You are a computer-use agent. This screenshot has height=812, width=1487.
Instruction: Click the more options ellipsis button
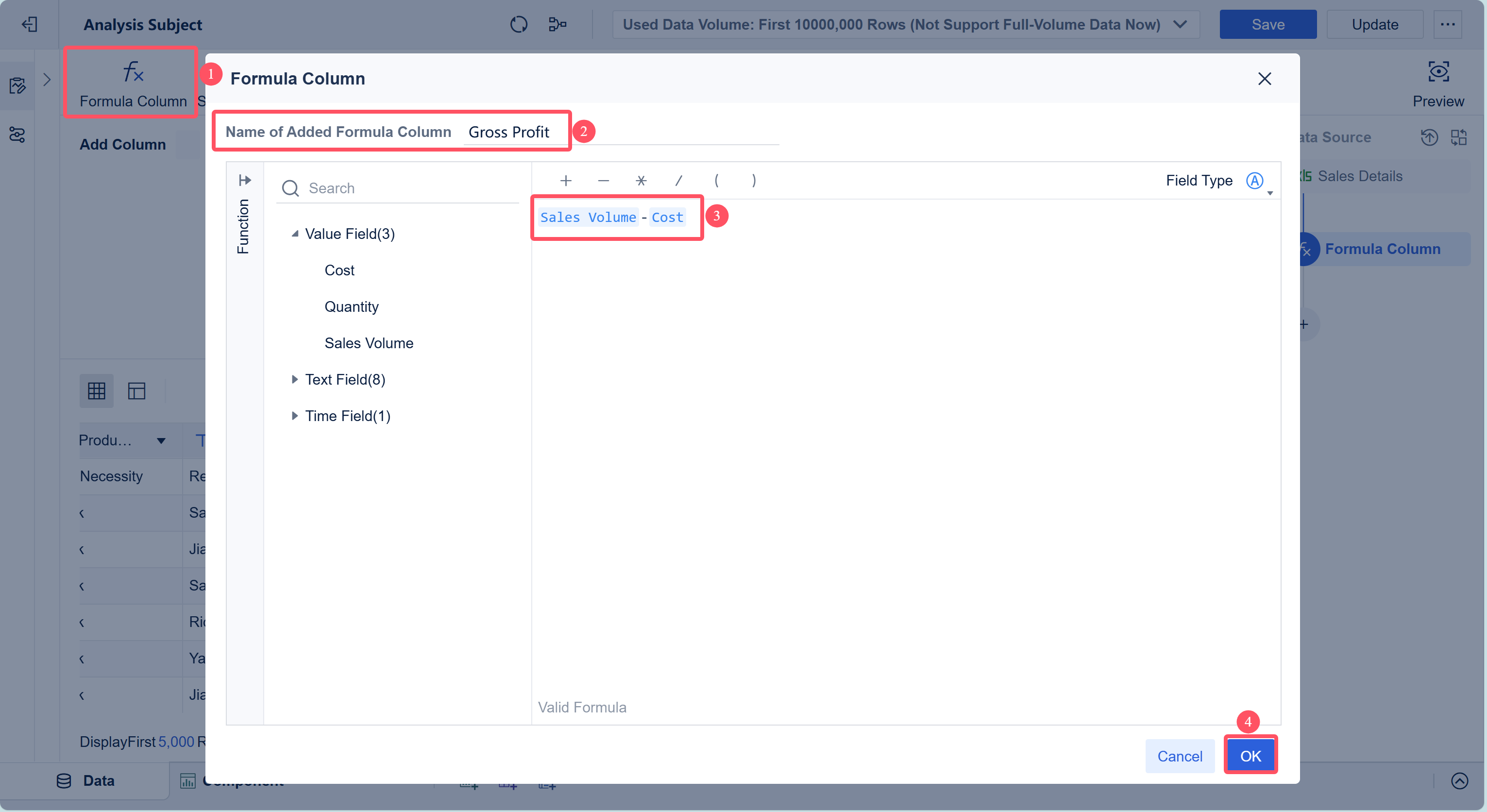pyautogui.click(x=1447, y=24)
